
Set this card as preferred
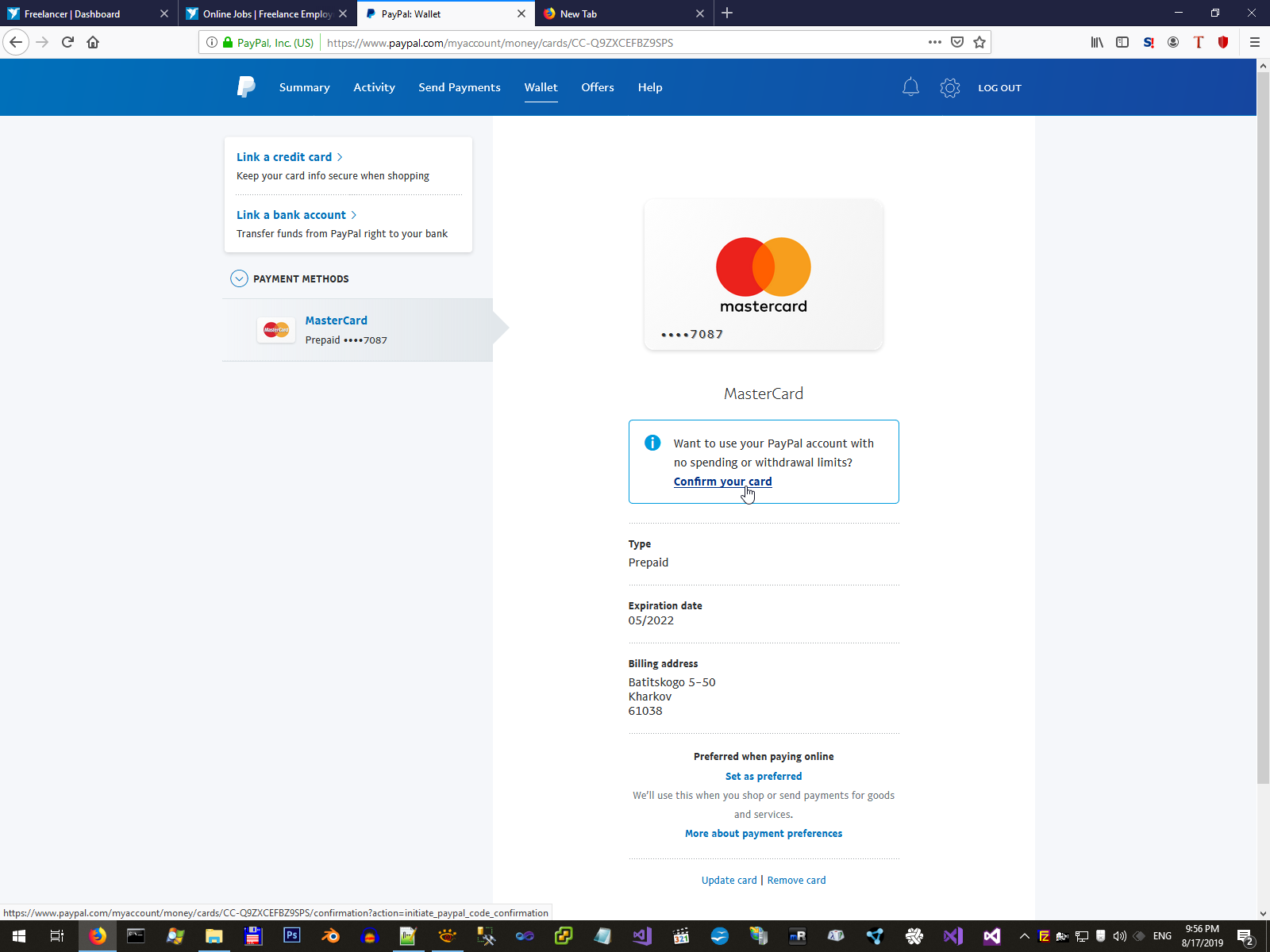coord(764,777)
